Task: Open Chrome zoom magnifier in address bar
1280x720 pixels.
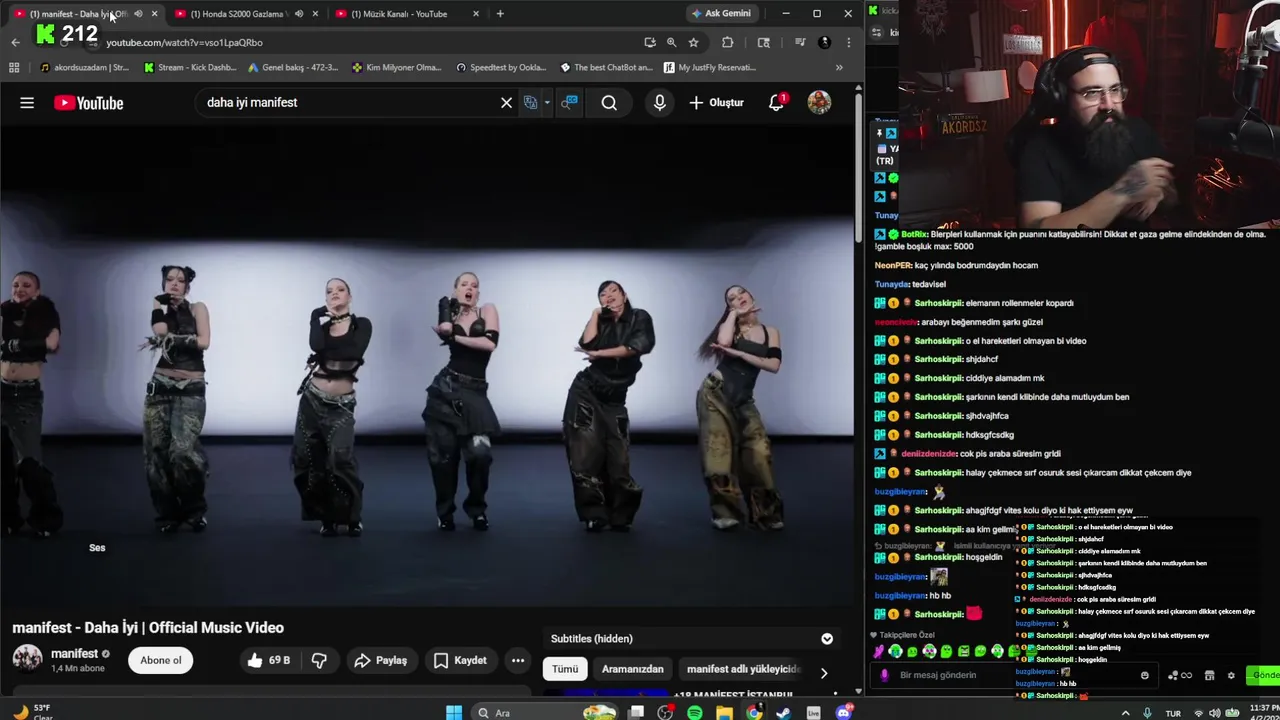Action: [671, 43]
